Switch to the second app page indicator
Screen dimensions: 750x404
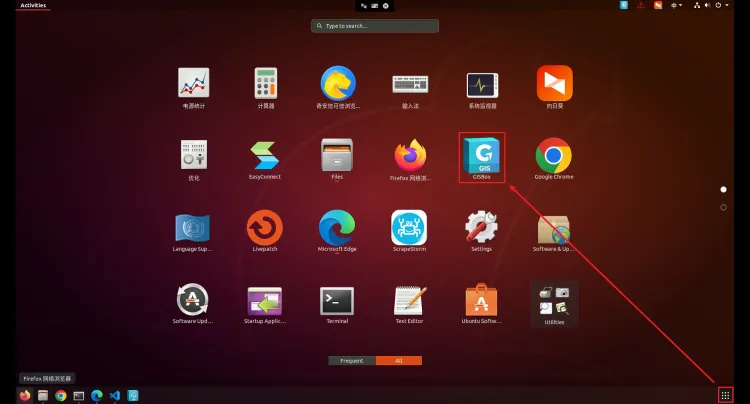point(723,207)
